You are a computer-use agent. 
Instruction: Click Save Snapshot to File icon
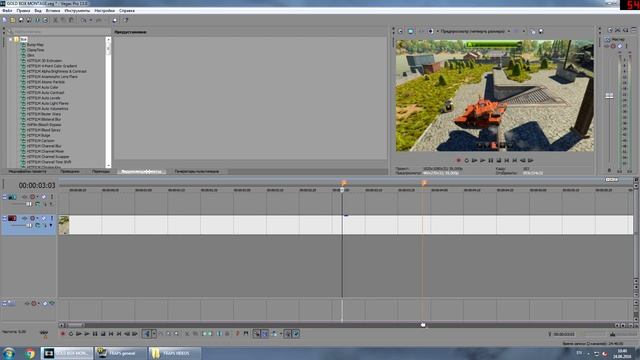click(541, 31)
